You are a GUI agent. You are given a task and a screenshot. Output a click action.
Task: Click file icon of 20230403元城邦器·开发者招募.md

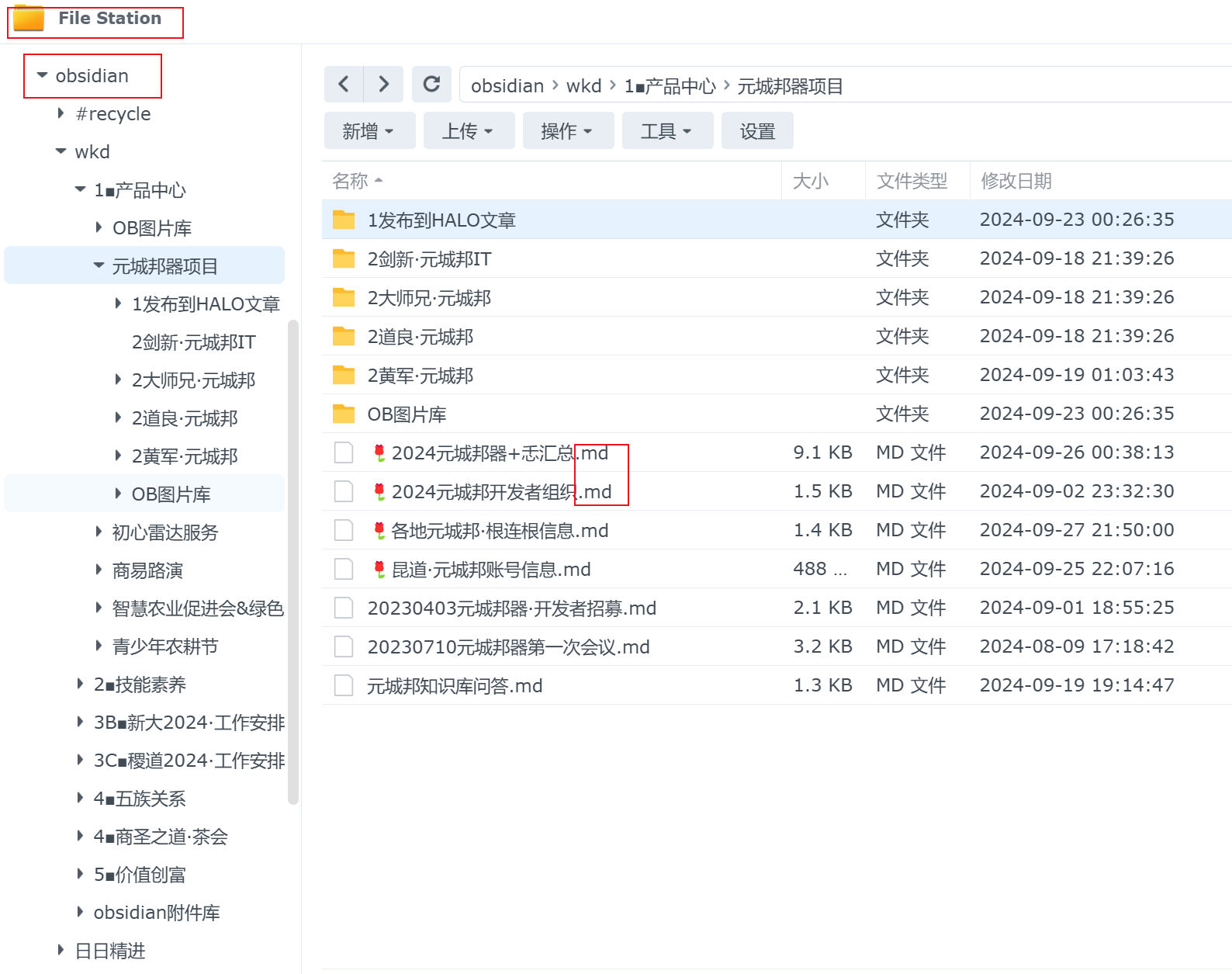click(344, 608)
